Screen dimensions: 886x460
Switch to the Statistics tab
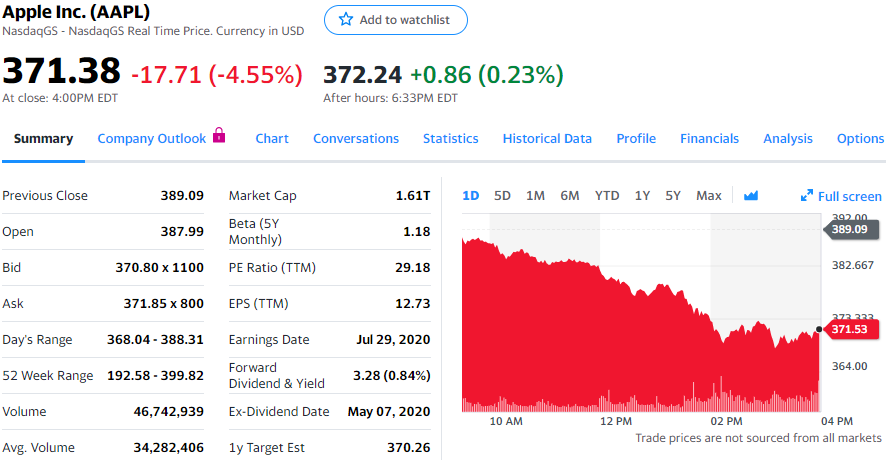coord(450,139)
